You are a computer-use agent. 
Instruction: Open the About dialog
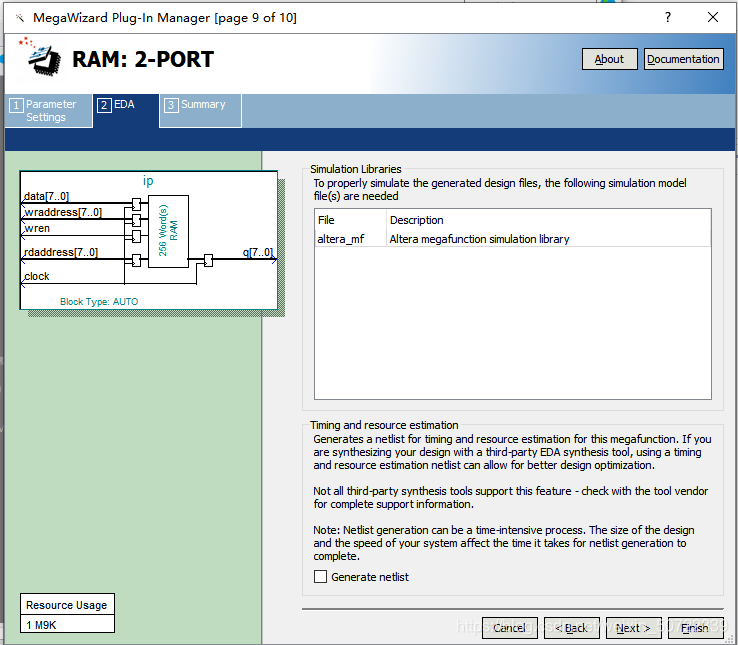click(x=610, y=59)
